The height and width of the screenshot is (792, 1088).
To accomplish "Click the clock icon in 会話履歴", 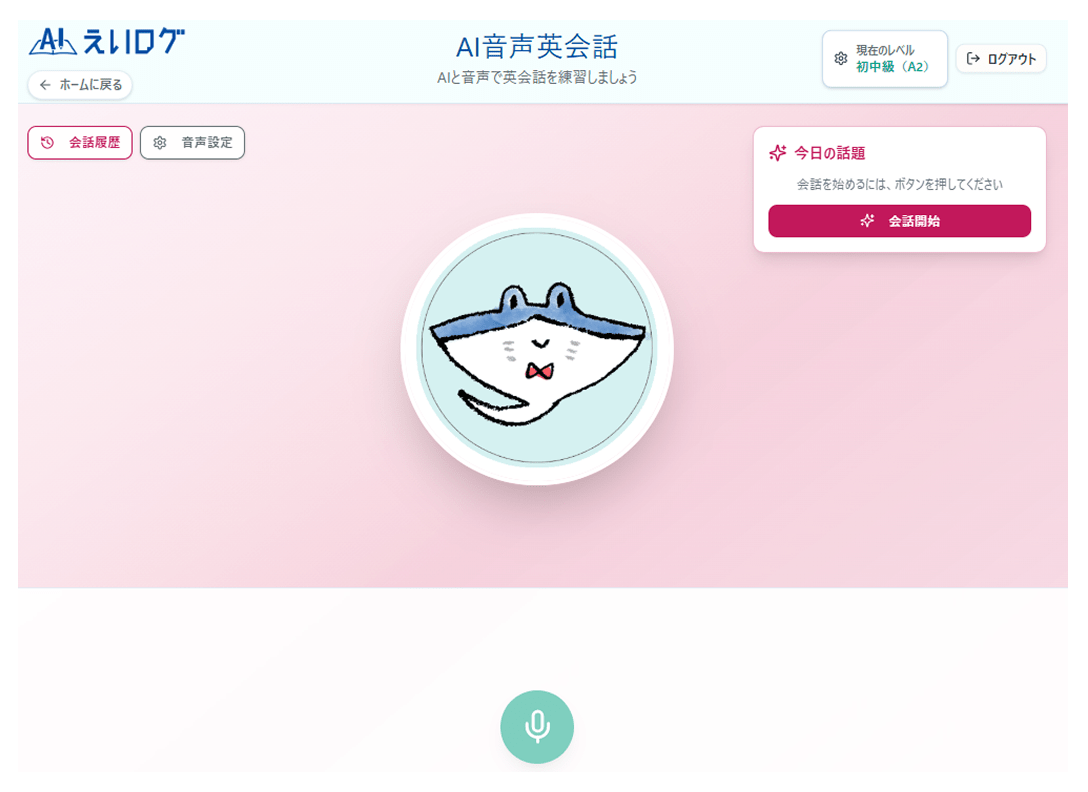I will click(47, 142).
